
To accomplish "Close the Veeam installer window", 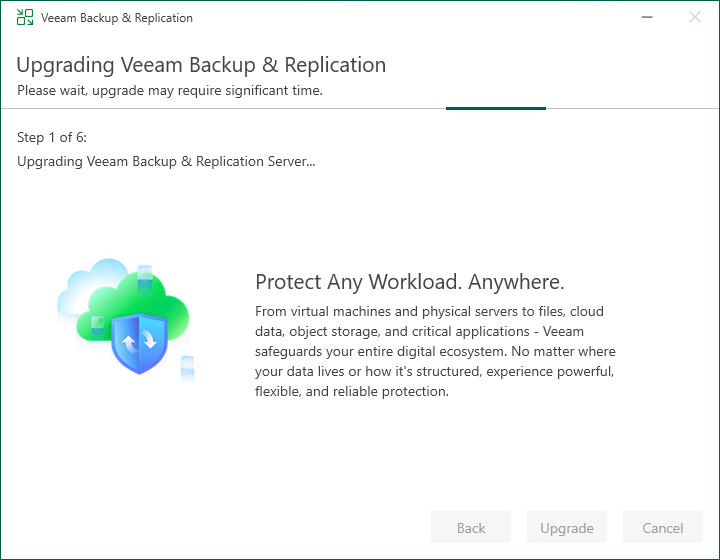I will click(x=695, y=17).
